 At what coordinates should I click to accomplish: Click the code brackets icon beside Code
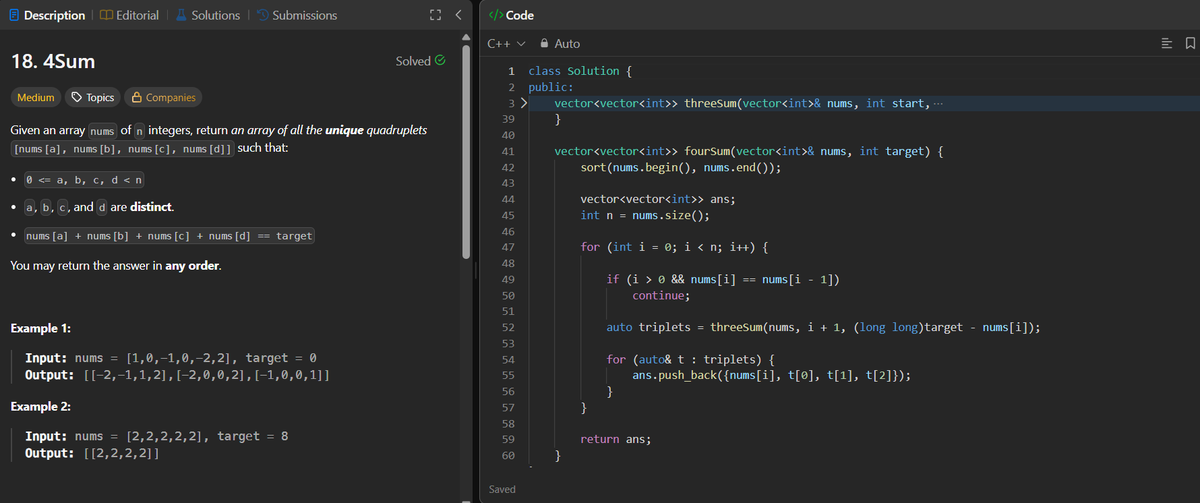[496, 15]
